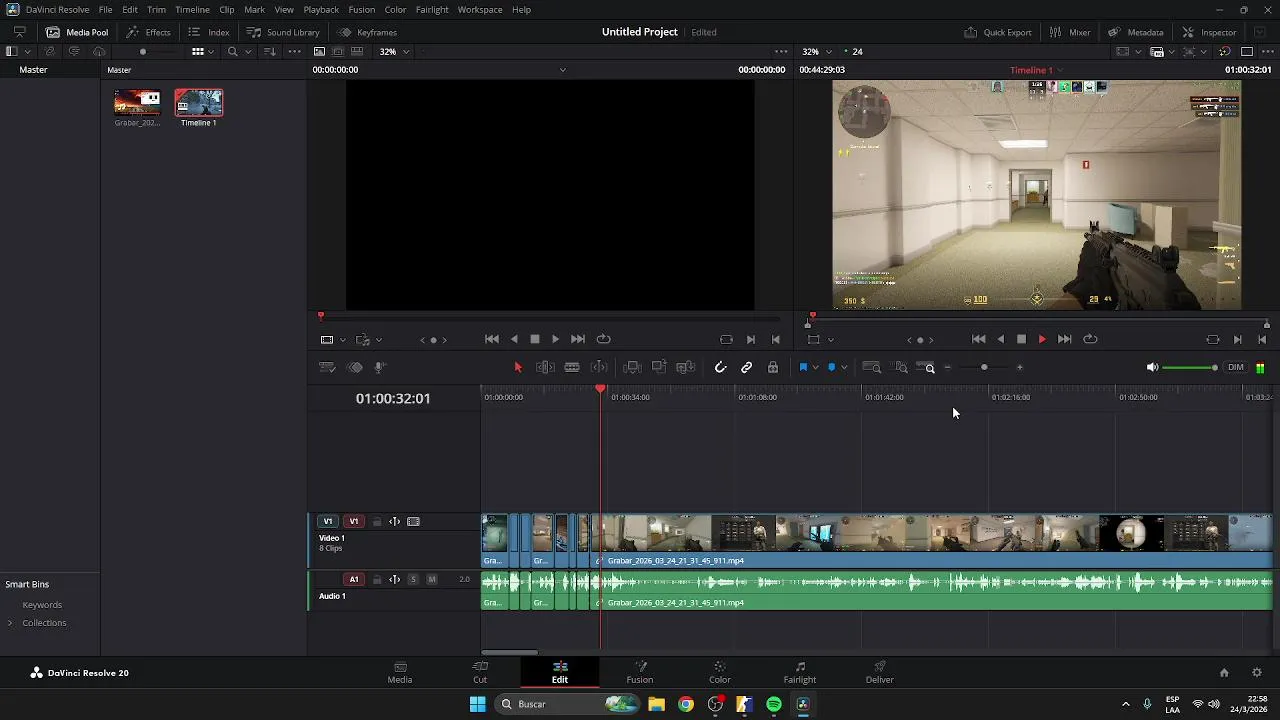This screenshot has width=1280, height=720.
Task: Open the Keyframes panel
Action: [367, 32]
